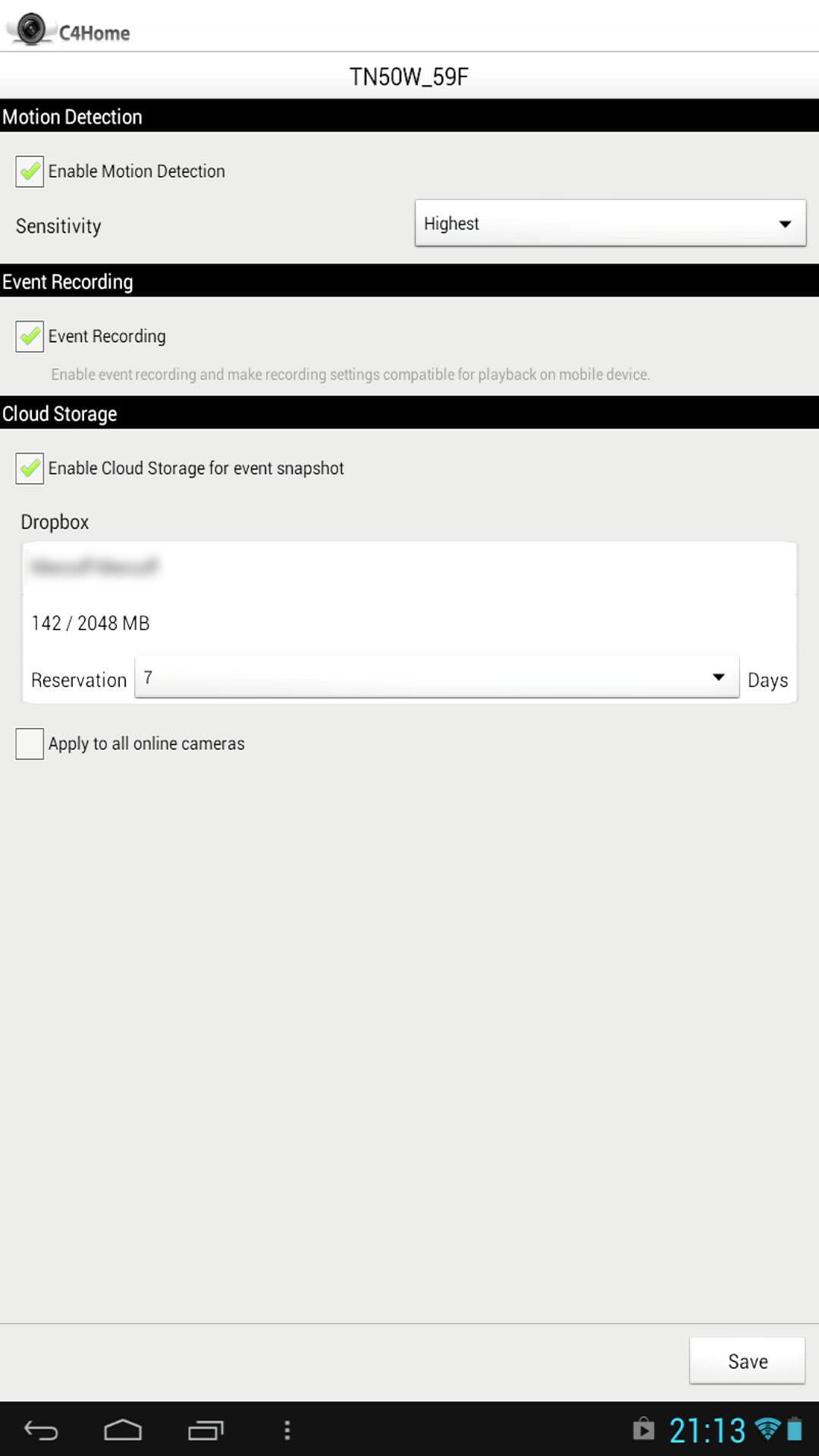Expand the Reservation days dropdown

pyautogui.click(x=437, y=677)
